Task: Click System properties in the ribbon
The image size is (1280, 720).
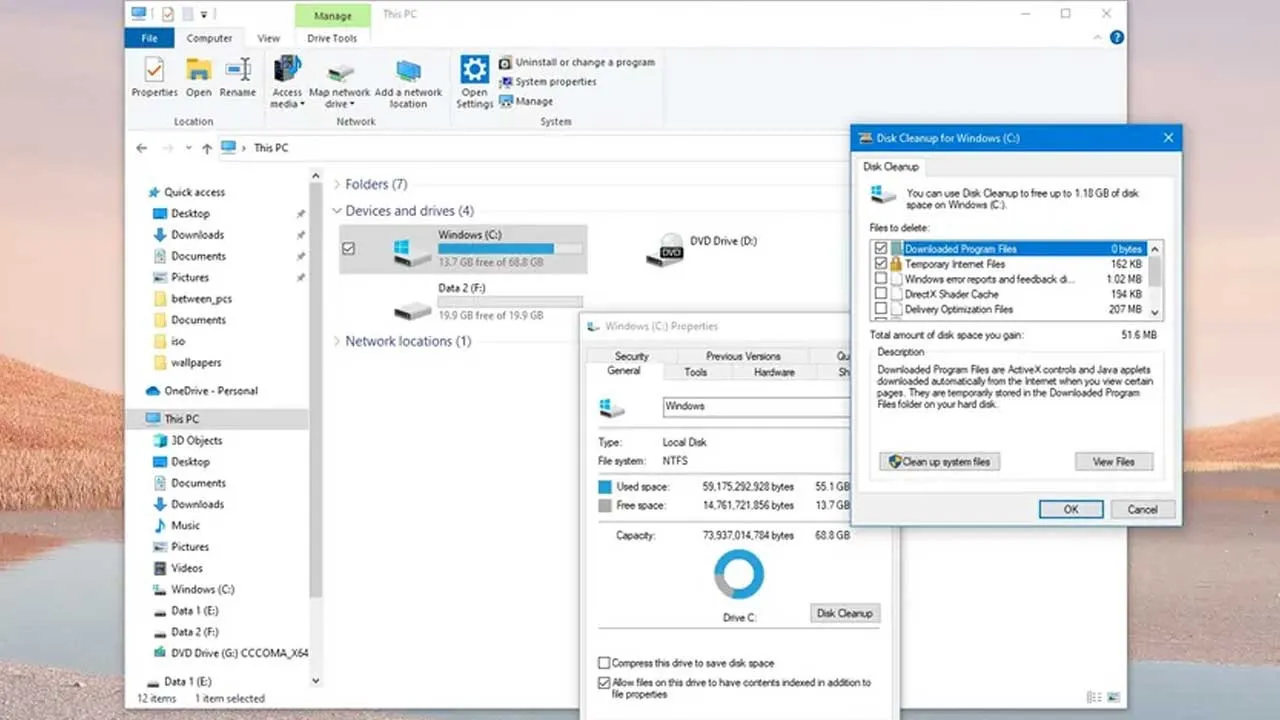Action: (x=547, y=82)
